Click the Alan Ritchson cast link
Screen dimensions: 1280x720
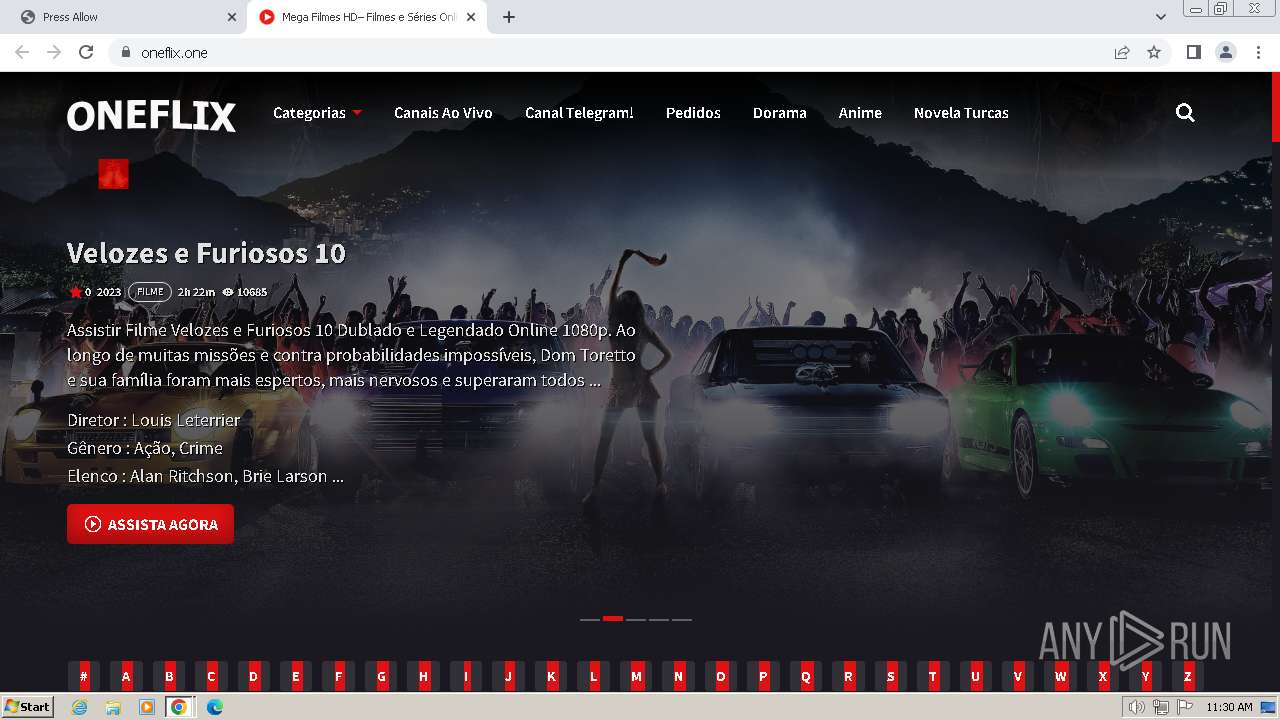[x=181, y=476]
